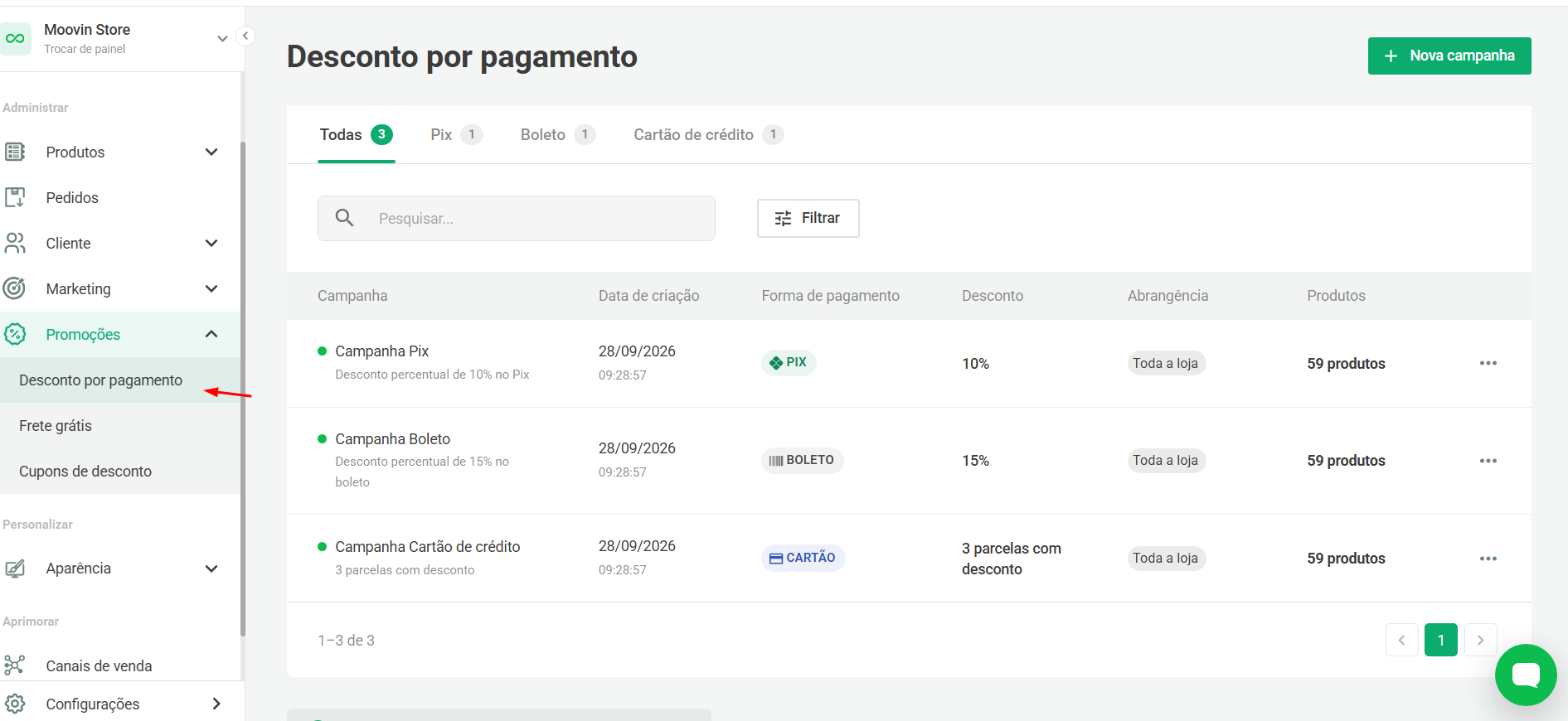This screenshot has width=1568, height=721.
Task: Open options menu for Campanha Cartão de crédito
Action: (1488, 559)
